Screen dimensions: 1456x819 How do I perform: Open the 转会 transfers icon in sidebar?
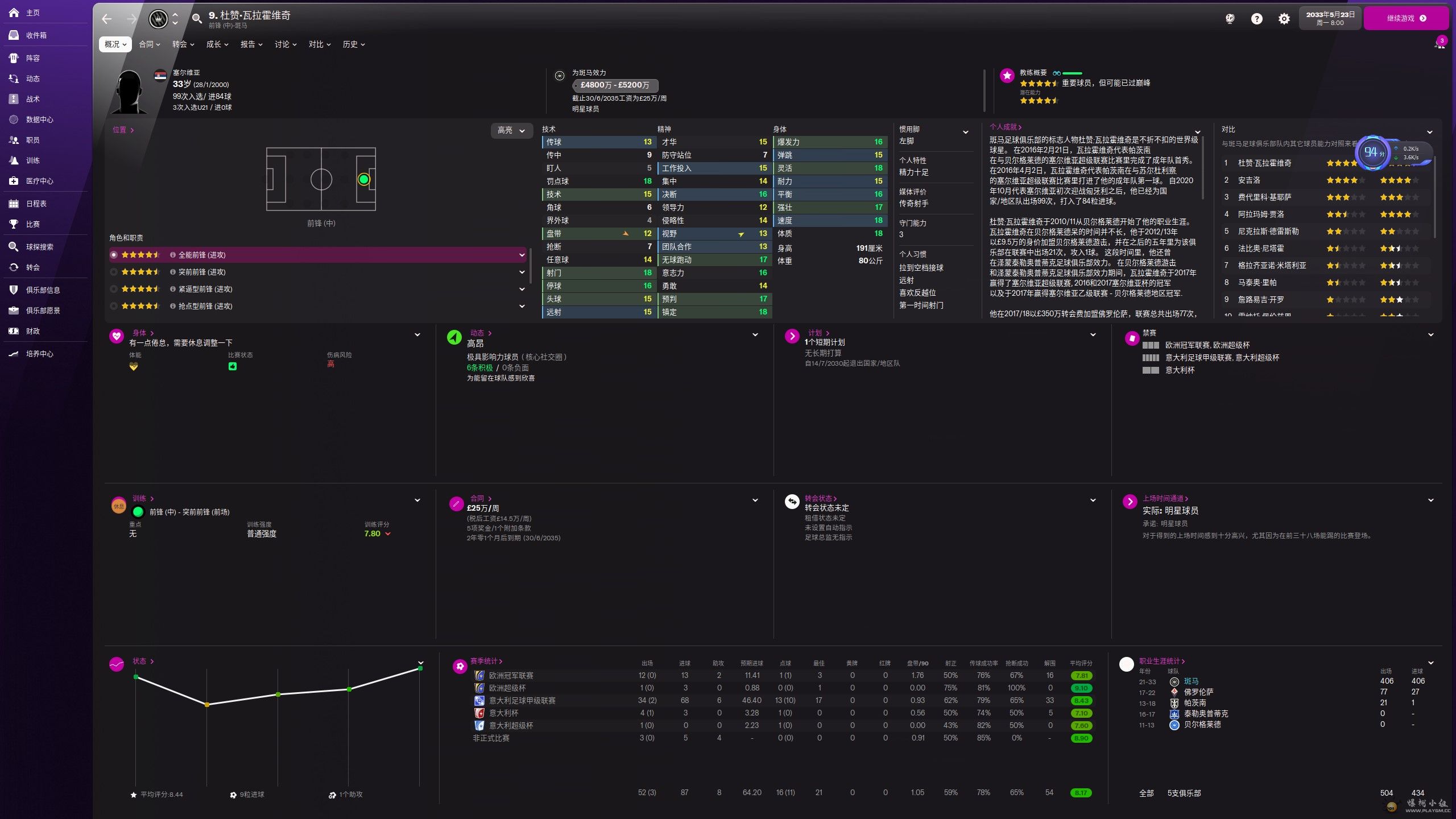coord(14,267)
